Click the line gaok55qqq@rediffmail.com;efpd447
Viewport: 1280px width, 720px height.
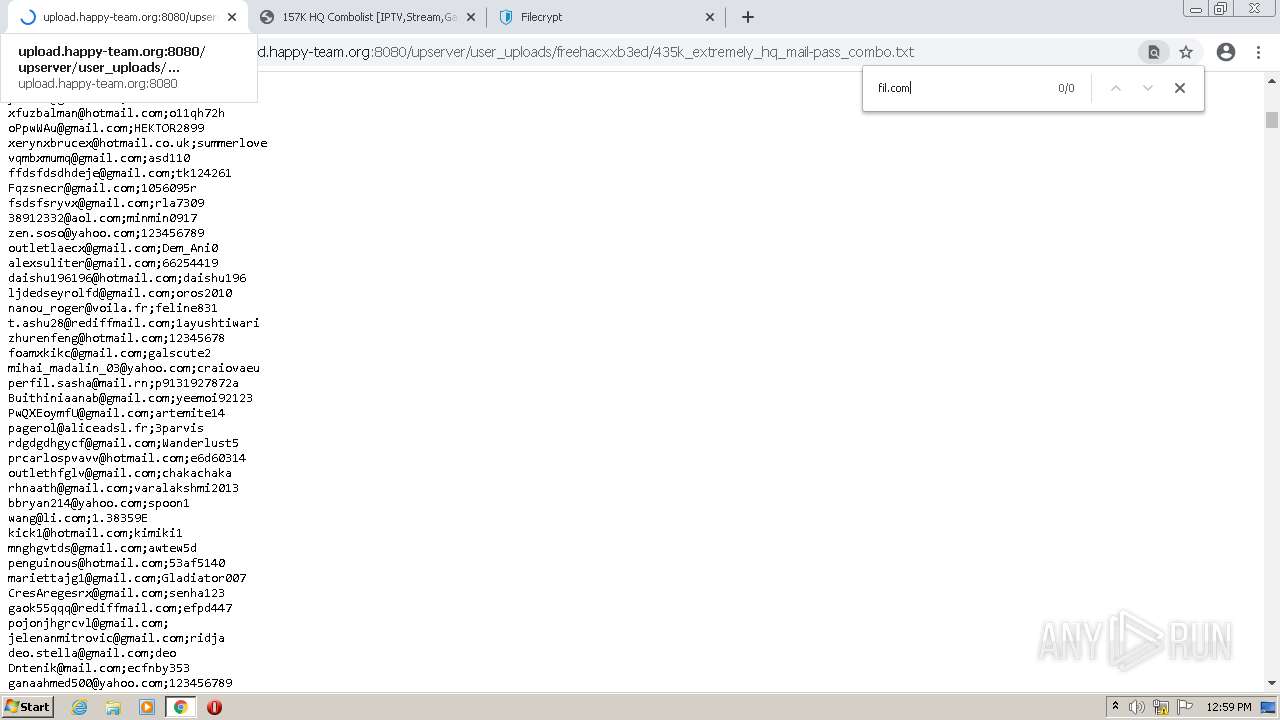click(x=120, y=608)
